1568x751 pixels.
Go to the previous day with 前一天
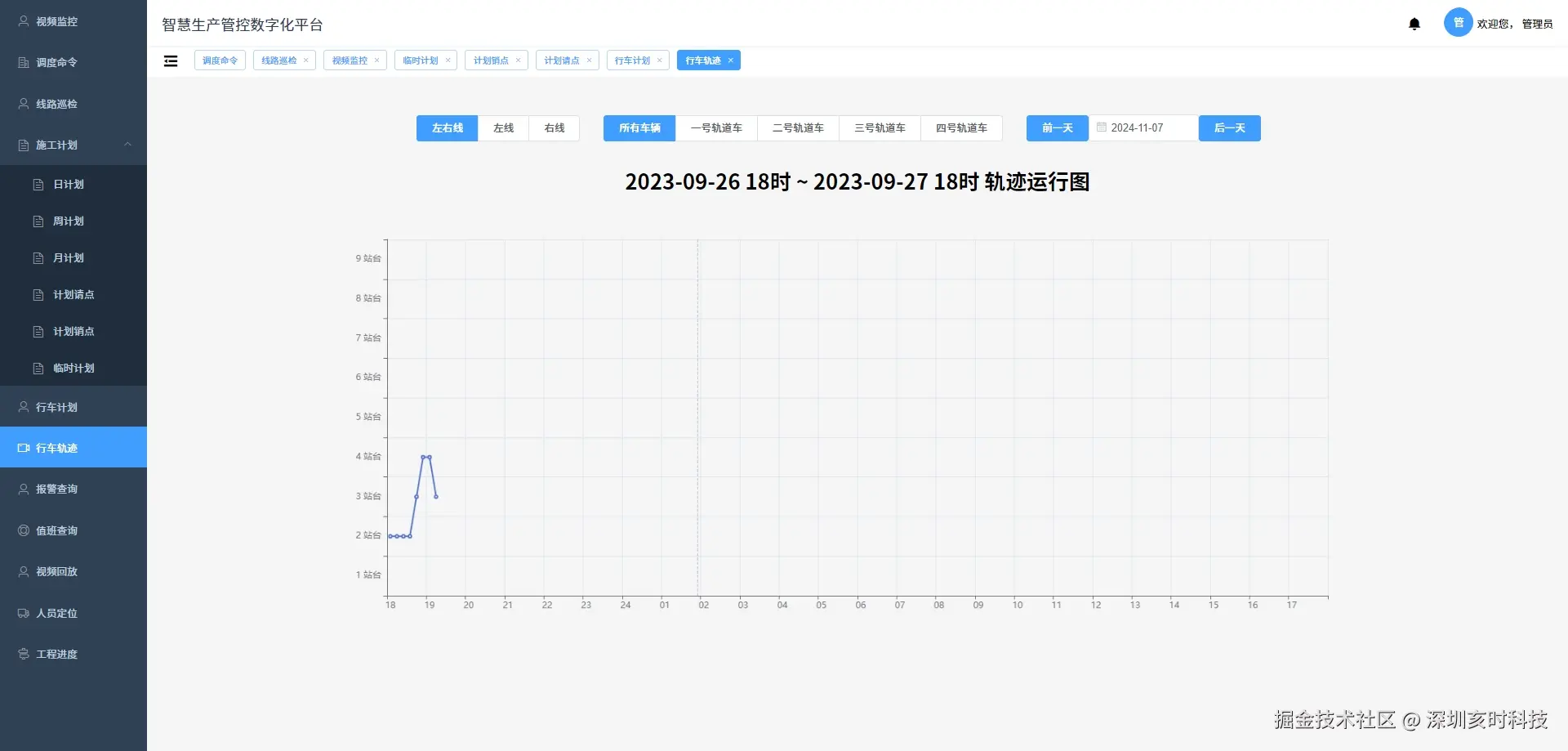(1058, 128)
